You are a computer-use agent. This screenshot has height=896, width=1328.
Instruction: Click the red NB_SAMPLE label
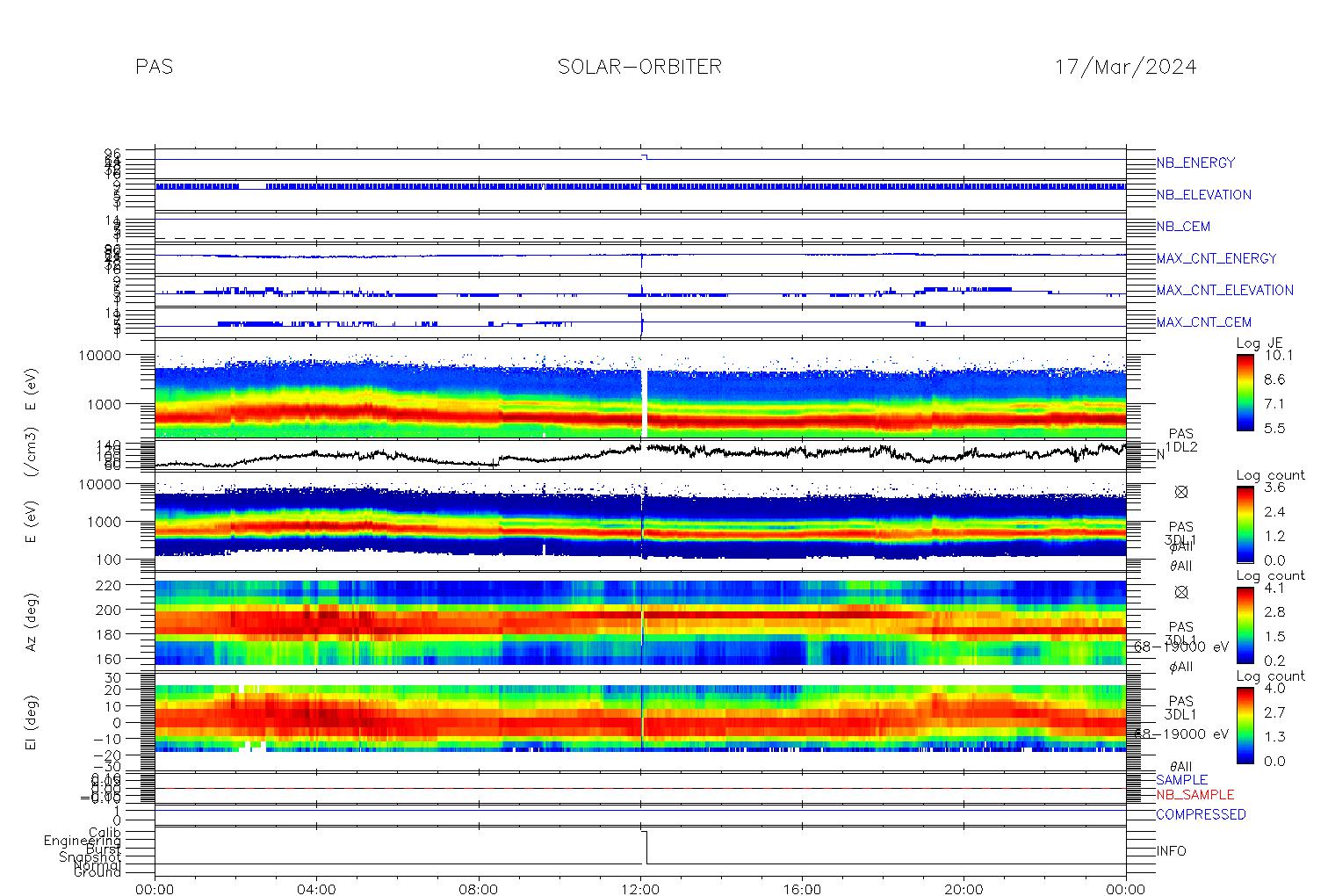click(x=1194, y=795)
